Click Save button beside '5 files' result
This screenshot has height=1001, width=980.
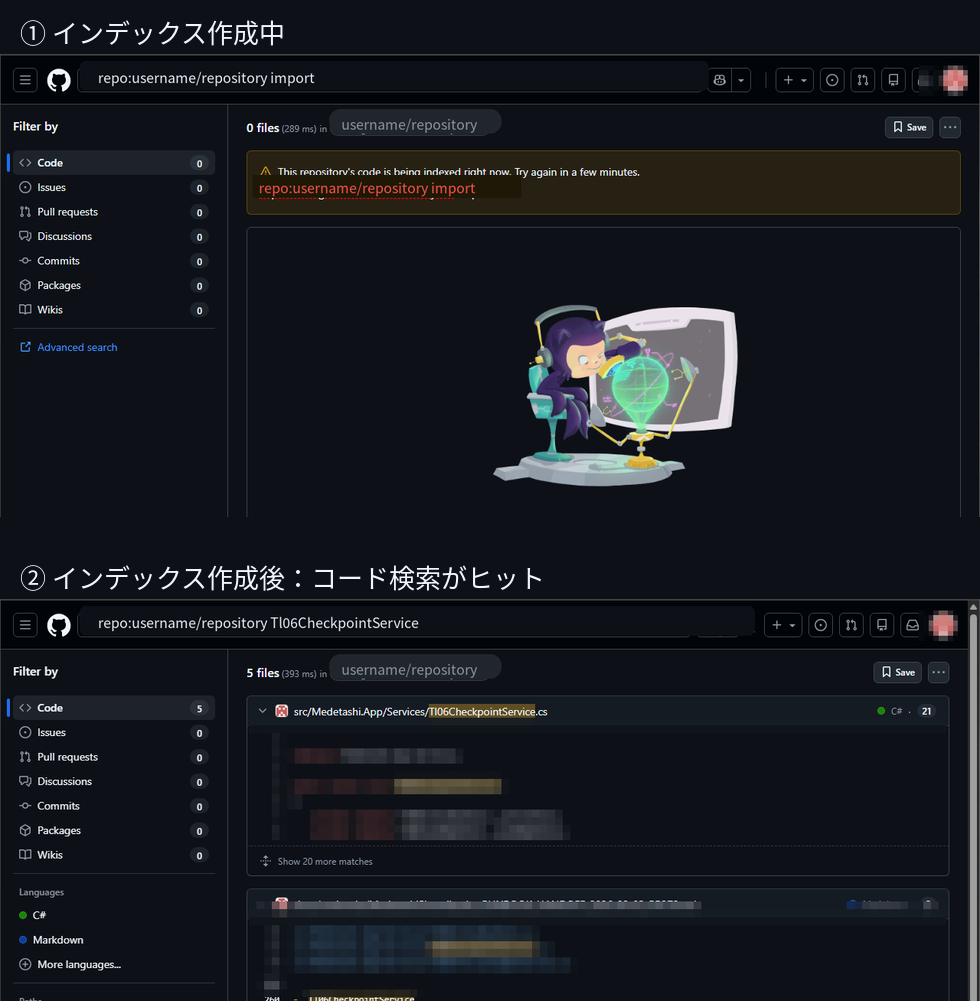pos(898,672)
